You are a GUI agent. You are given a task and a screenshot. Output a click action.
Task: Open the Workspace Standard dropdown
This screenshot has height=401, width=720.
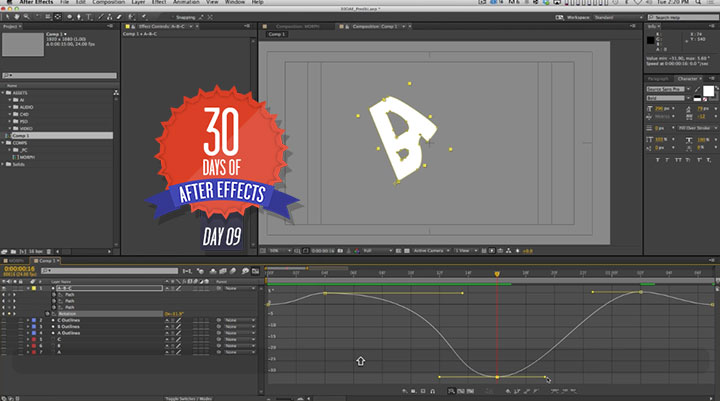[x=619, y=17]
